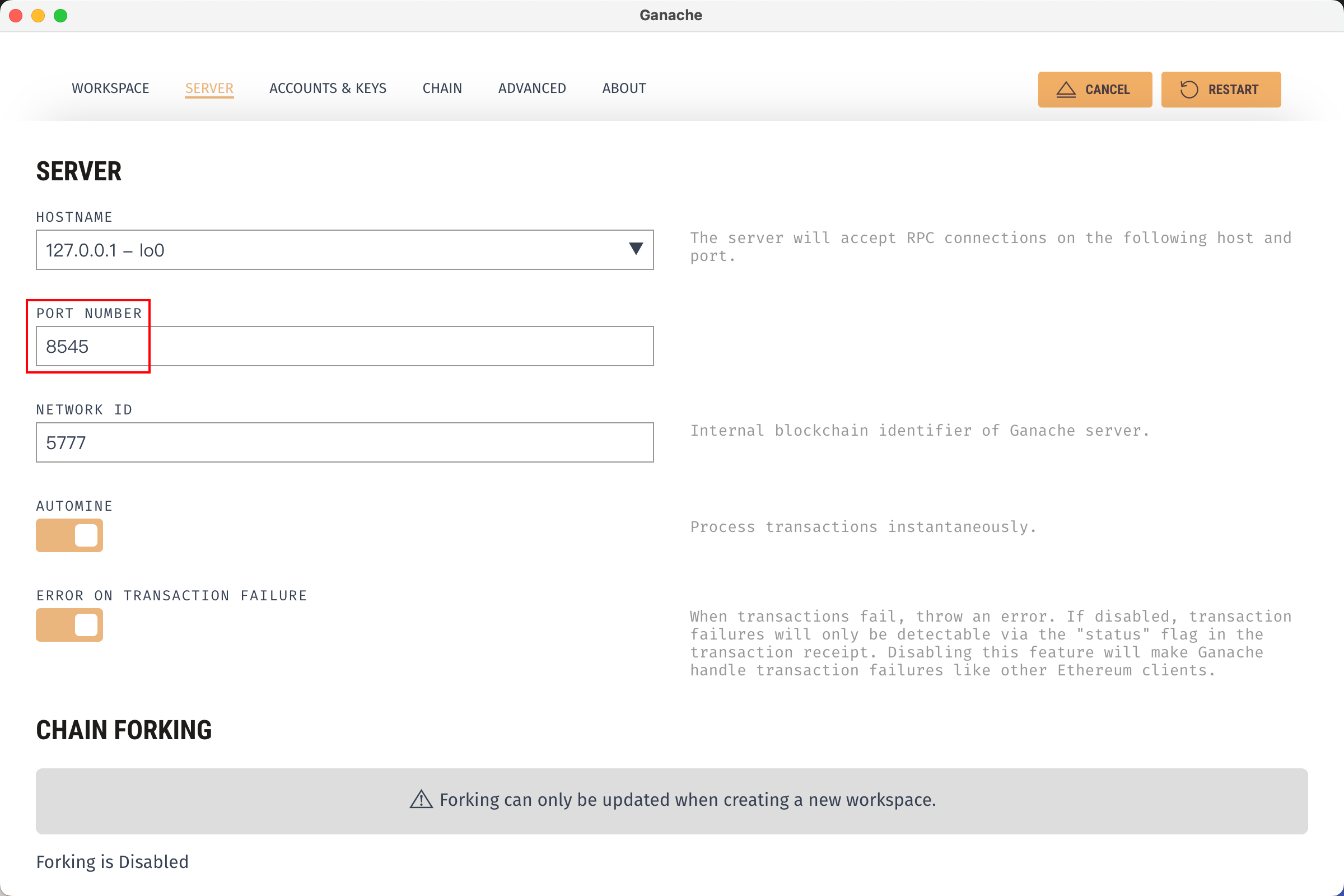
Task: Go to the Chain tab
Action: 442,88
